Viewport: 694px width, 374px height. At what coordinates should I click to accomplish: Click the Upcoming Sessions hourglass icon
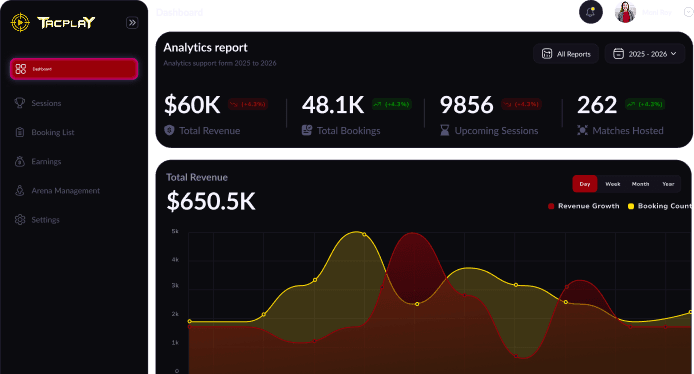[x=444, y=131]
